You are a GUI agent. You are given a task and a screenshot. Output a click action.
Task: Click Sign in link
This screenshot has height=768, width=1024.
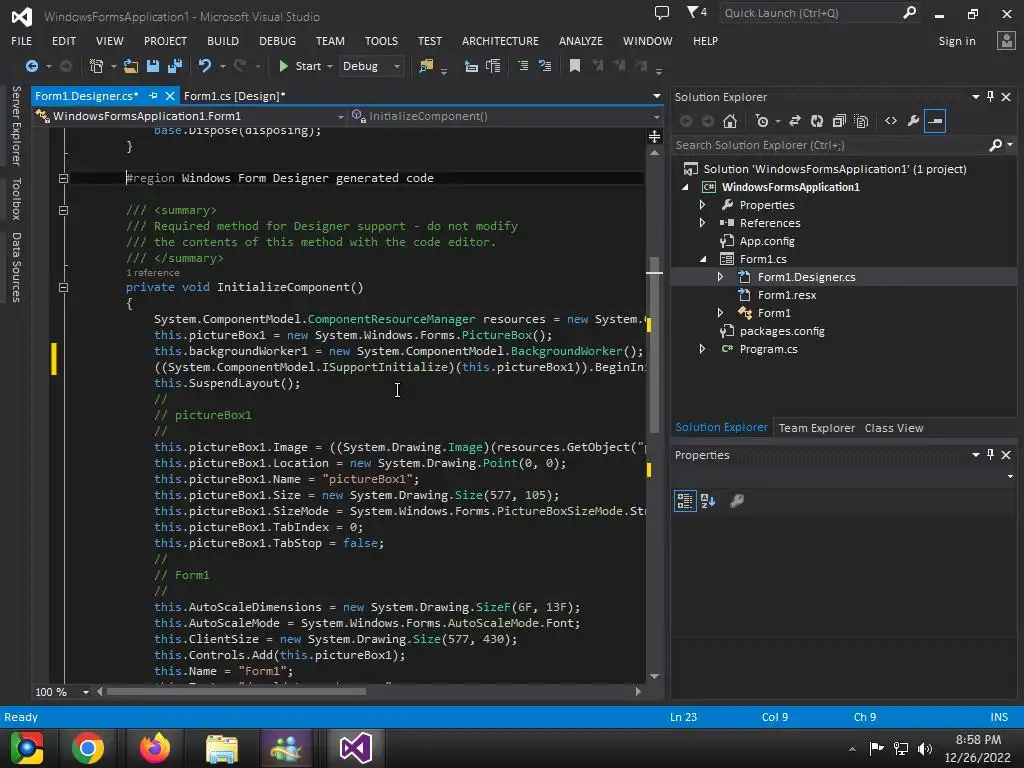point(957,41)
